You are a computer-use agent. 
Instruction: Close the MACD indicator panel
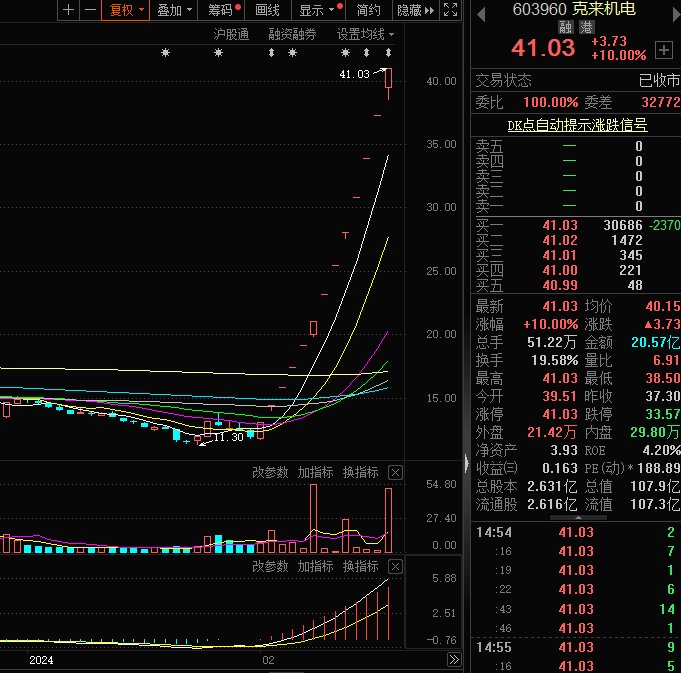point(395,566)
